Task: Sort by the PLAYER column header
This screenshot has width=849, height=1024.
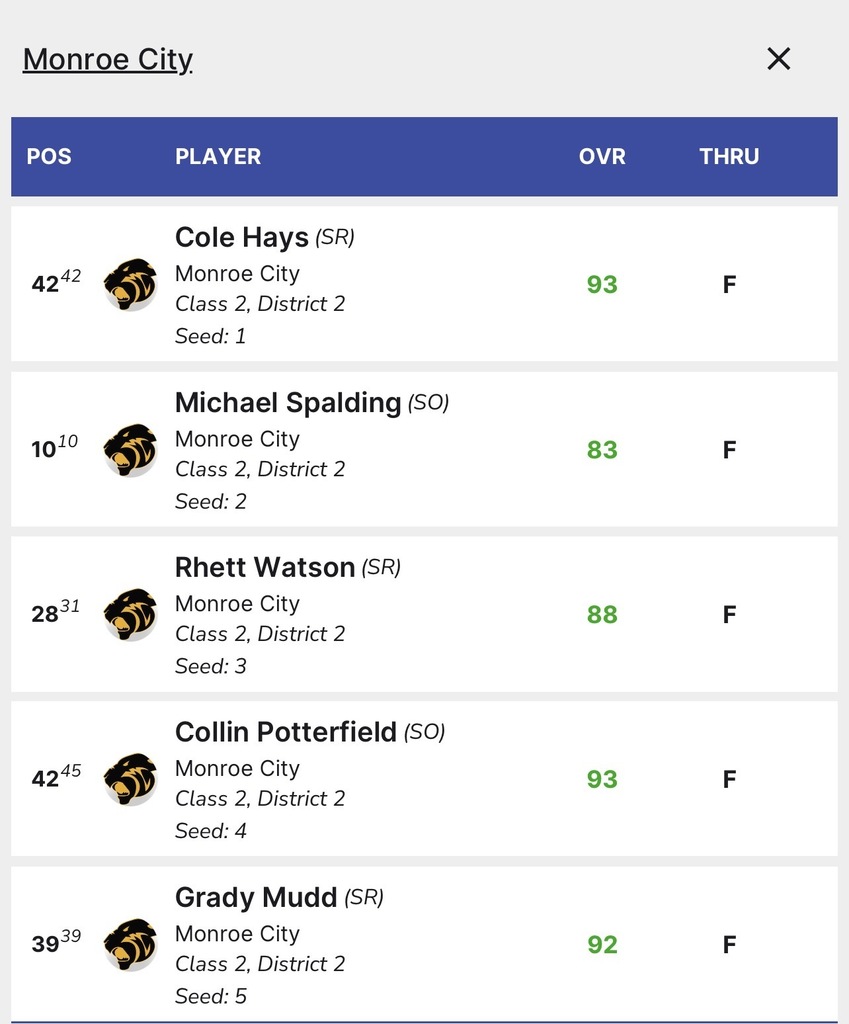Action: (x=218, y=156)
